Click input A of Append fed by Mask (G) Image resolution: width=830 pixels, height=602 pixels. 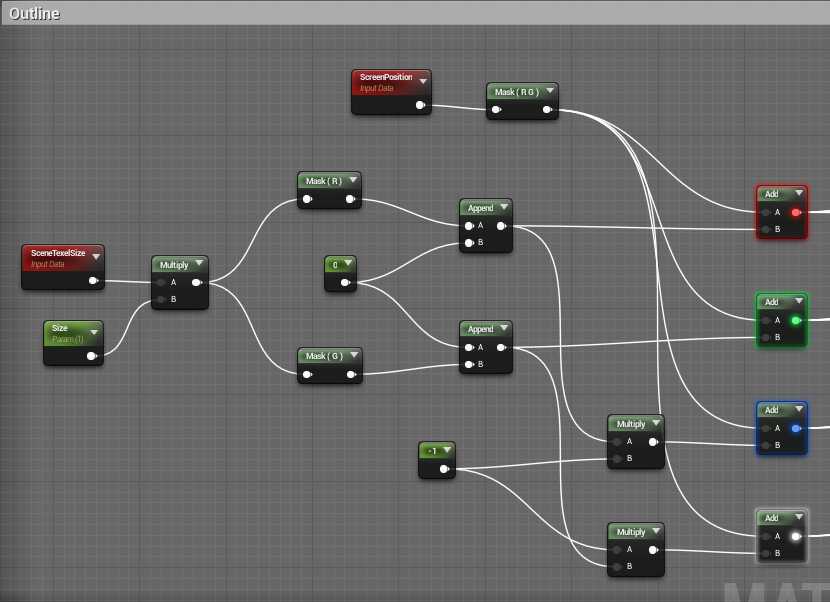point(469,348)
